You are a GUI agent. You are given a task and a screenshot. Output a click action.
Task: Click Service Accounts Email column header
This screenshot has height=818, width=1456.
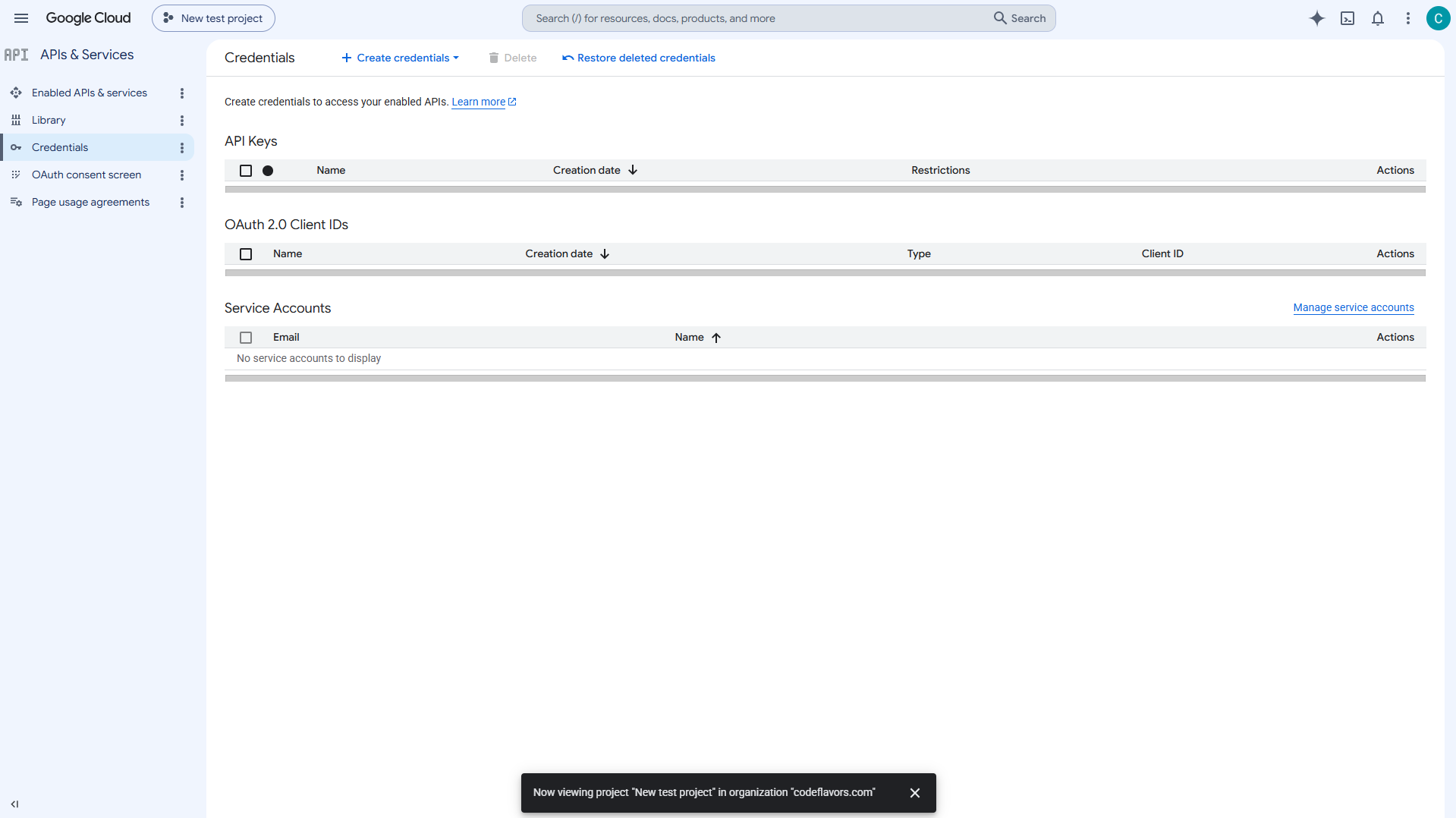(286, 337)
